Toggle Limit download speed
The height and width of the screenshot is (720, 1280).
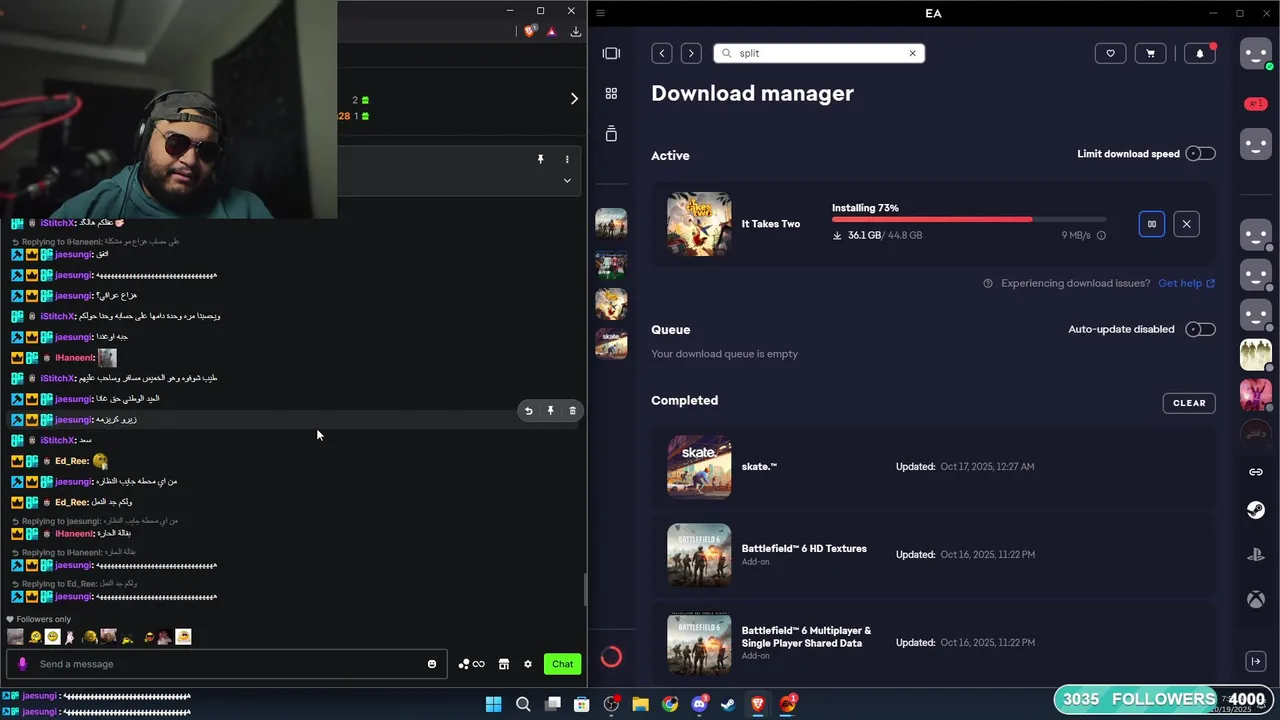coord(1200,154)
